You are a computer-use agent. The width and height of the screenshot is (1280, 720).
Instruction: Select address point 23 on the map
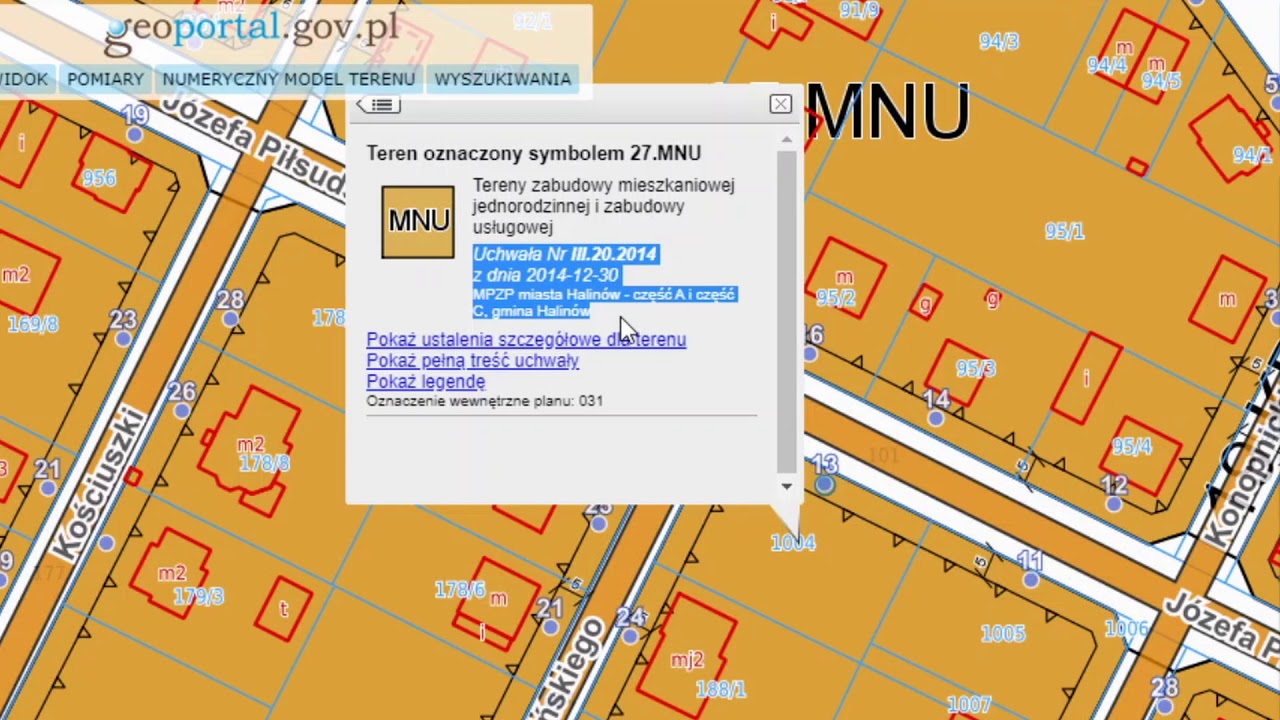pyautogui.click(x=123, y=338)
